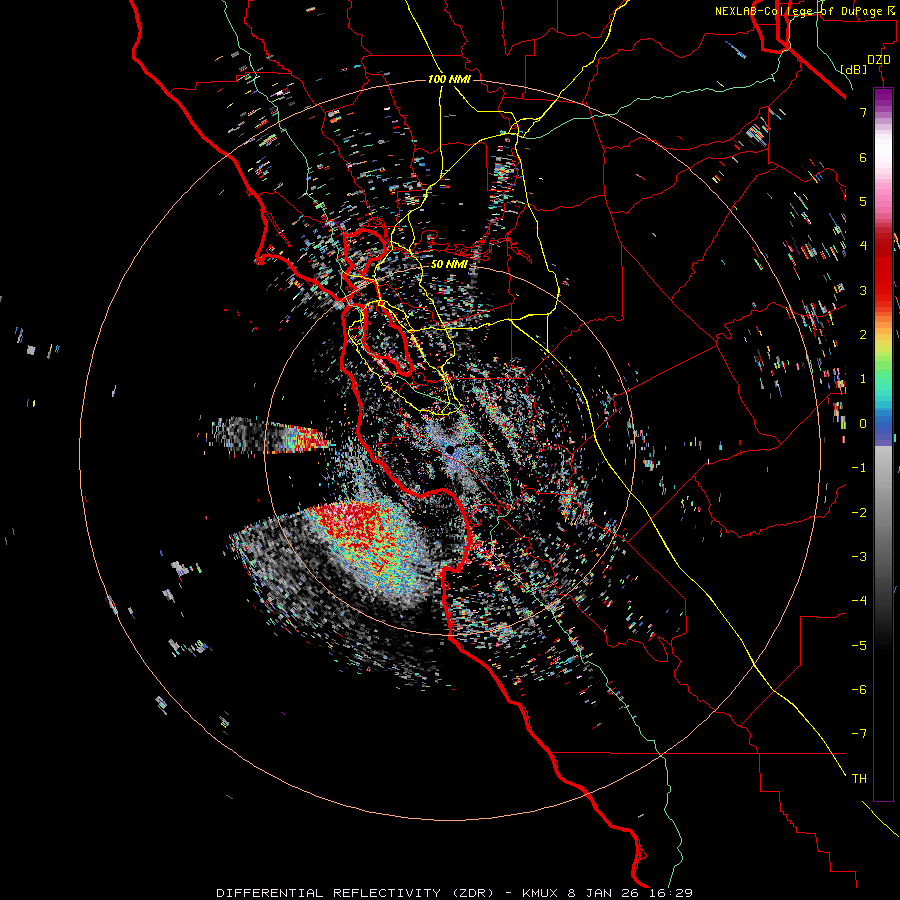Click scale value 7 on the legend
The width and height of the screenshot is (900, 900).
tap(863, 112)
